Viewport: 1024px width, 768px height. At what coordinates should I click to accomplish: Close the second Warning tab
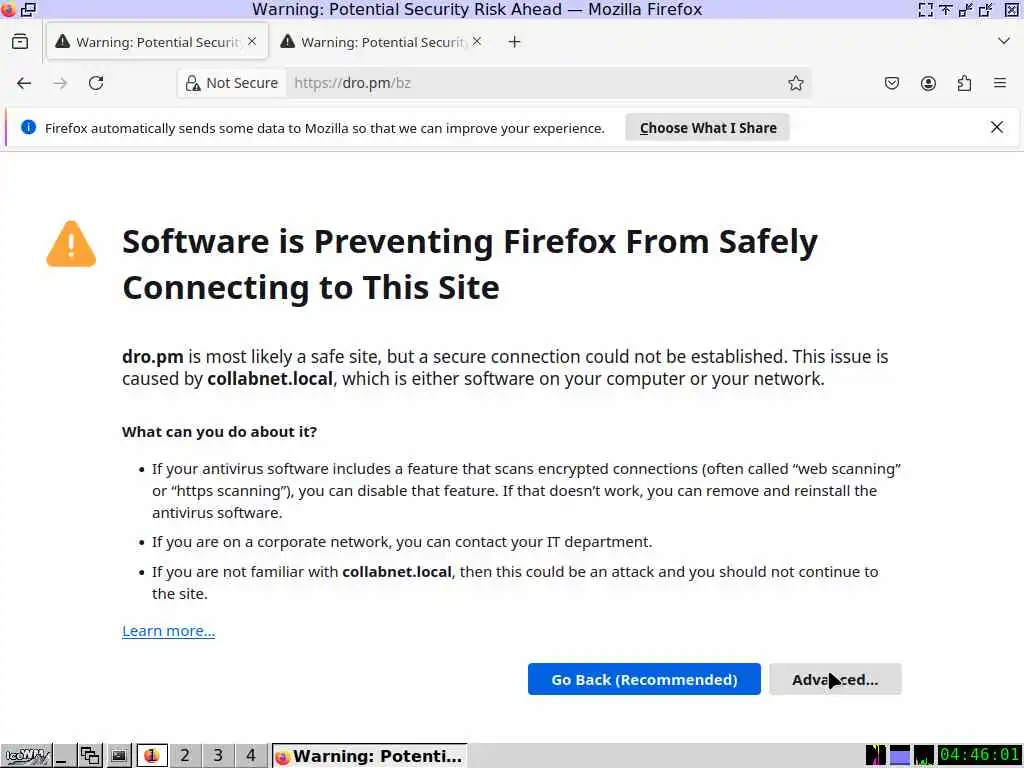477,41
